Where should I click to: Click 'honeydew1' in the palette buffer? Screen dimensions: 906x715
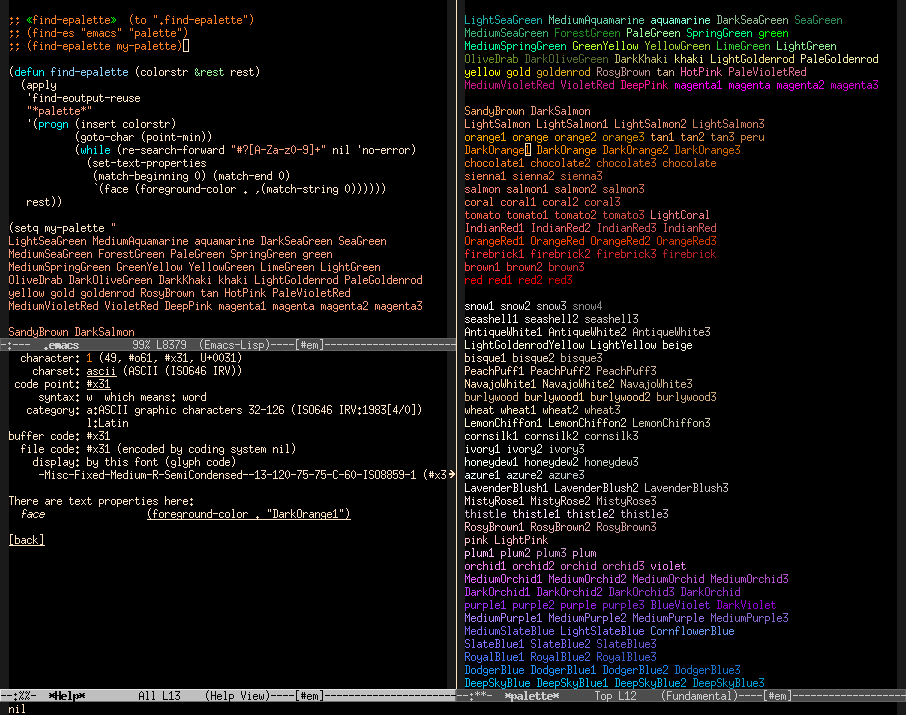[492, 462]
